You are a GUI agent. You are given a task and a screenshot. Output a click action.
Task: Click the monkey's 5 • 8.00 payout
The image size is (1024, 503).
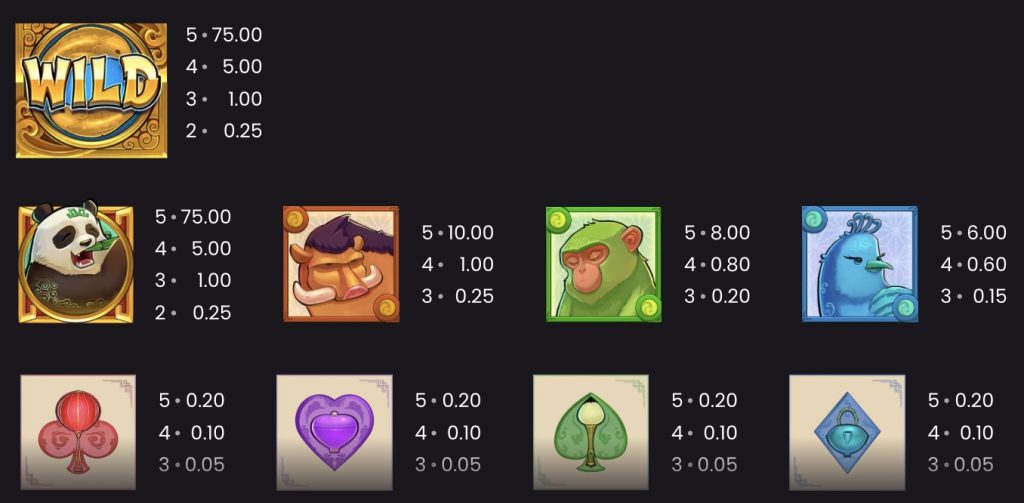[717, 233]
